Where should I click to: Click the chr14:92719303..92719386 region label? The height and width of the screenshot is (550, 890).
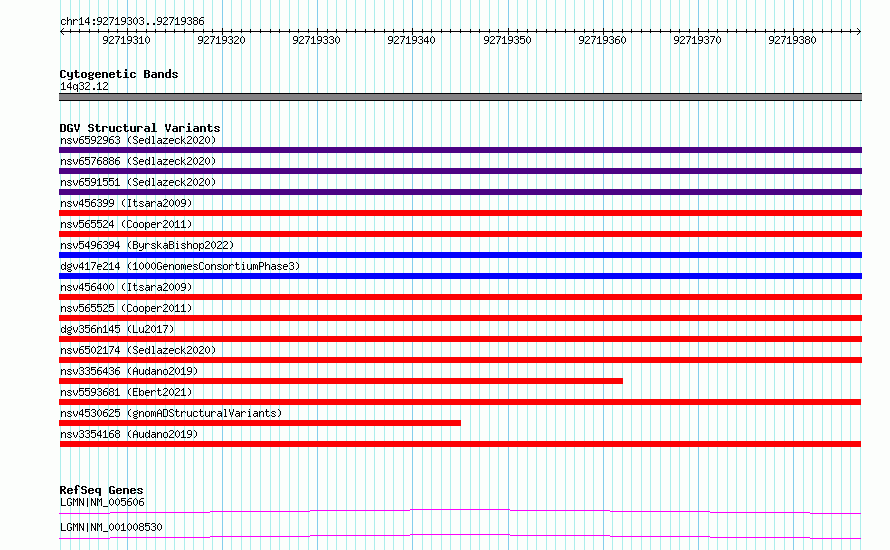pos(132,22)
